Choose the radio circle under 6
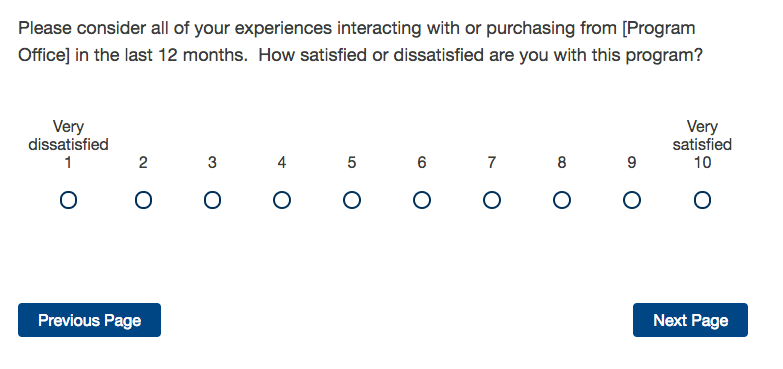 point(422,201)
